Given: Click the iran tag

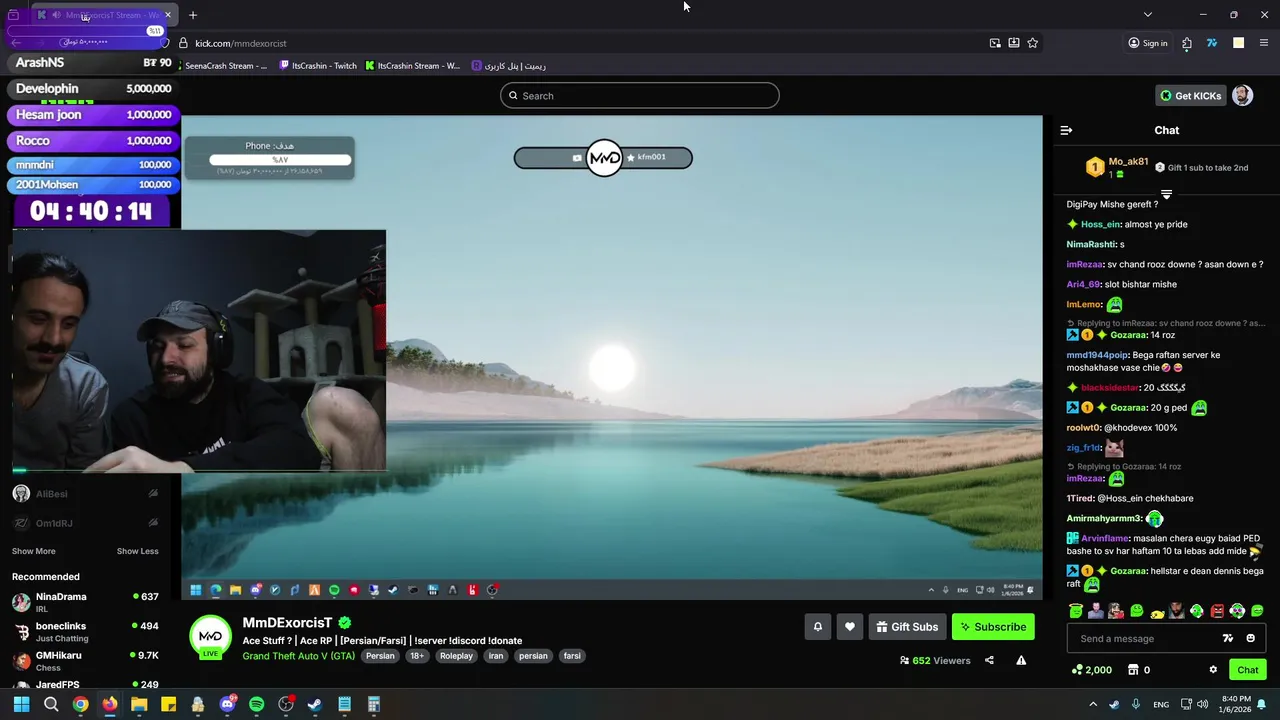Looking at the screenshot, I should coord(496,656).
